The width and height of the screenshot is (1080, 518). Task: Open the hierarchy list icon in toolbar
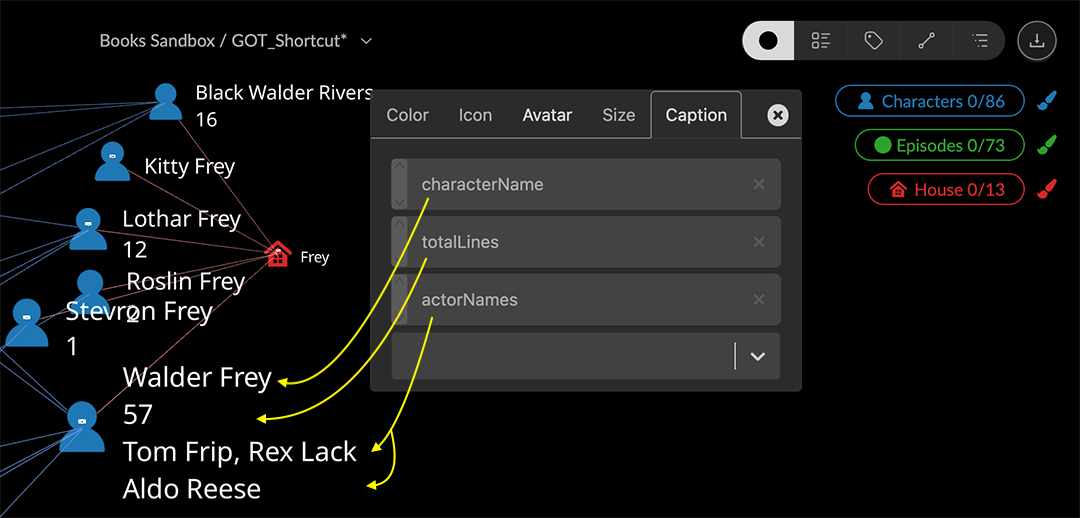click(x=979, y=41)
